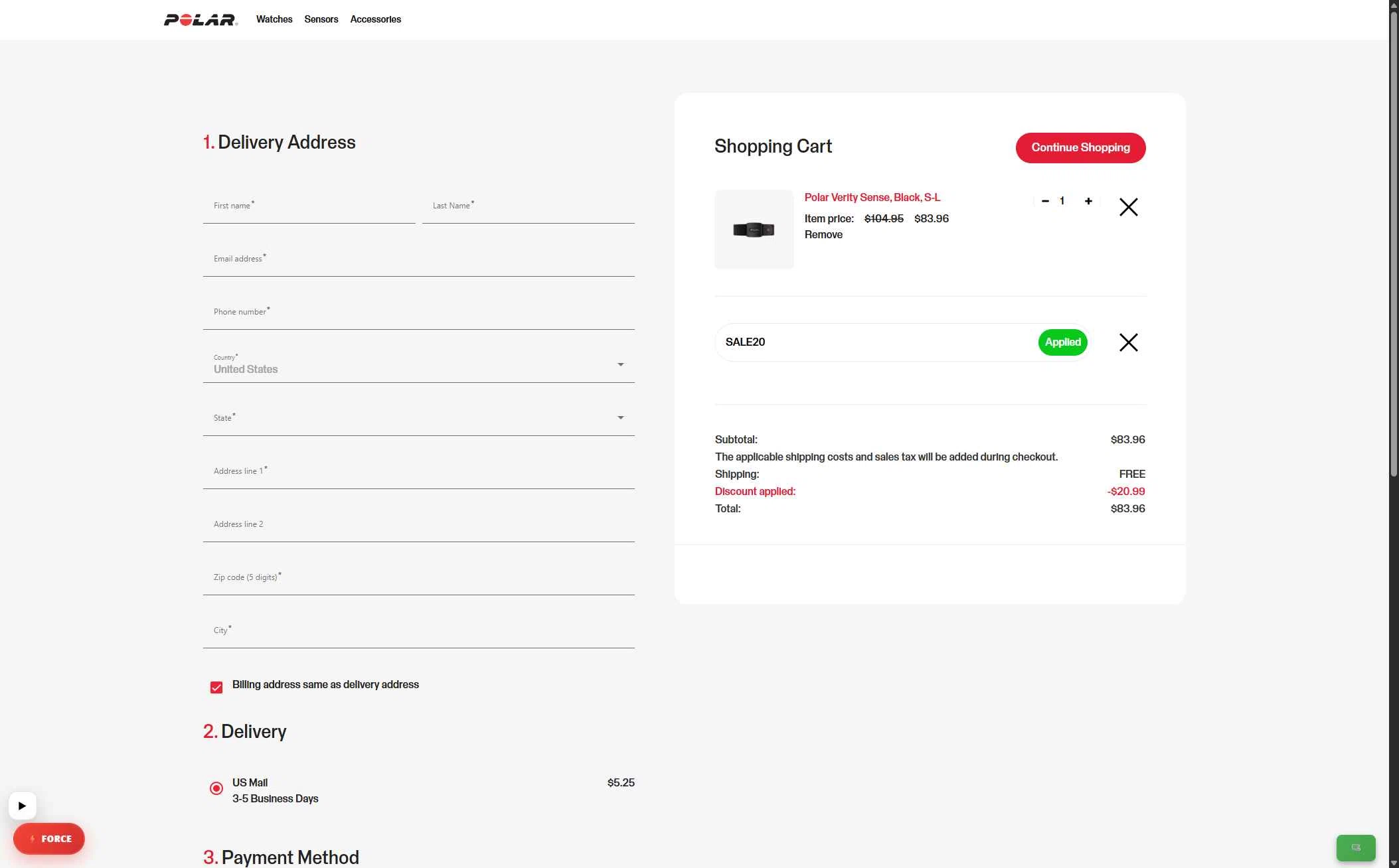The height and width of the screenshot is (868, 1399).
Task: Open the Watches menu
Action: 274,19
